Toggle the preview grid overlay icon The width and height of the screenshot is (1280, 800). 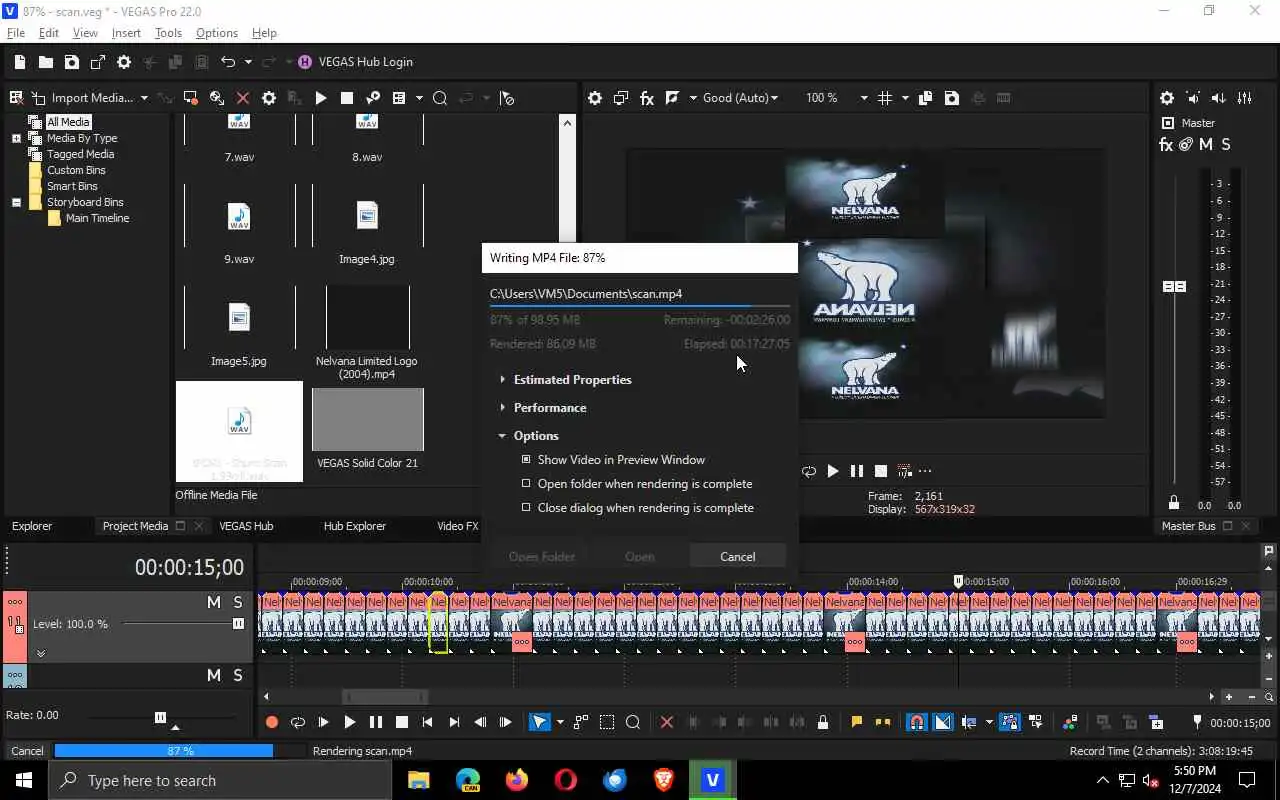click(885, 98)
